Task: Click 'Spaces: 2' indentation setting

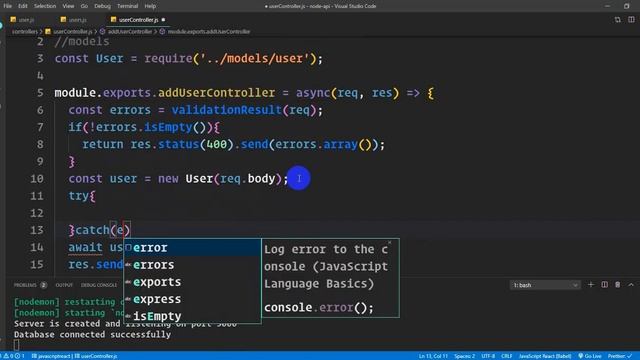Action: (464, 356)
